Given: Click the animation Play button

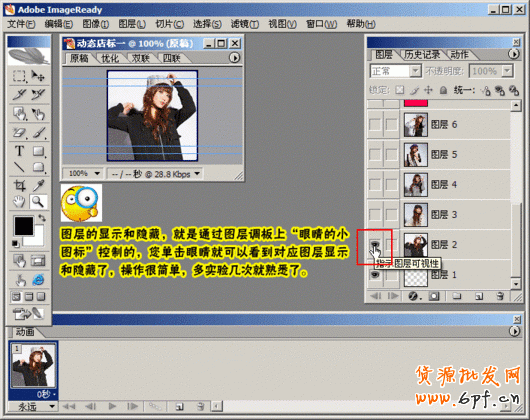Looking at the screenshot, I should coord(112,406).
